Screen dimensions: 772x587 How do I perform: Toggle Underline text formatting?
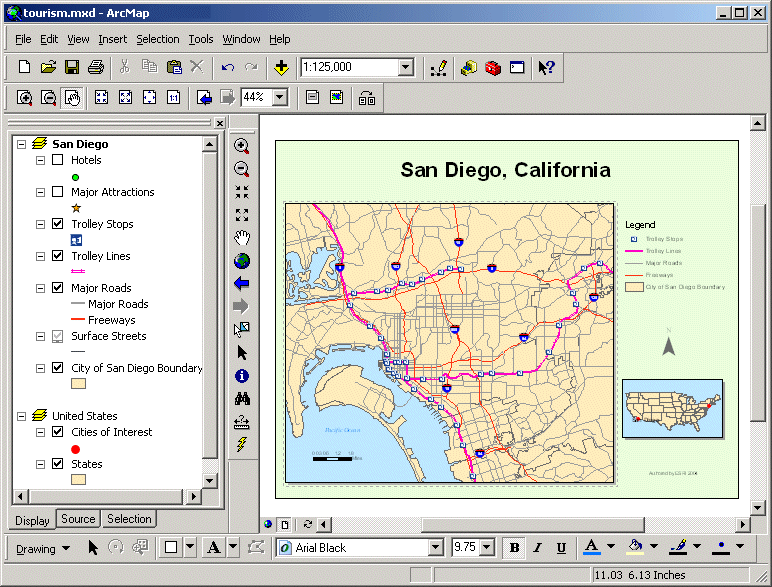(x=561, y=548)
